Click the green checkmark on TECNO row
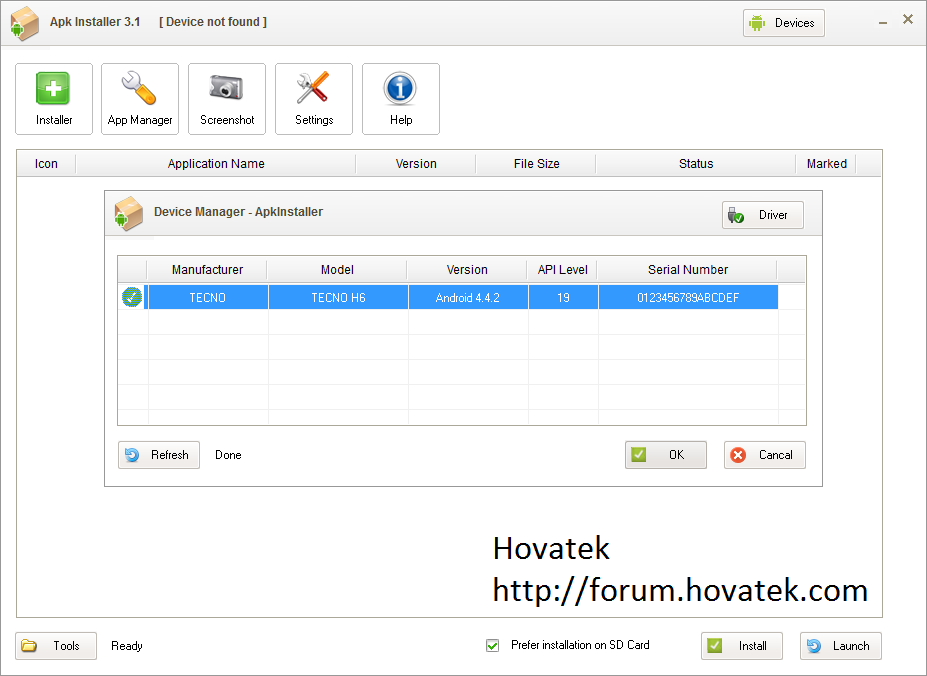The width and height of the screenshot is (927, 676). tap(132, 297)
